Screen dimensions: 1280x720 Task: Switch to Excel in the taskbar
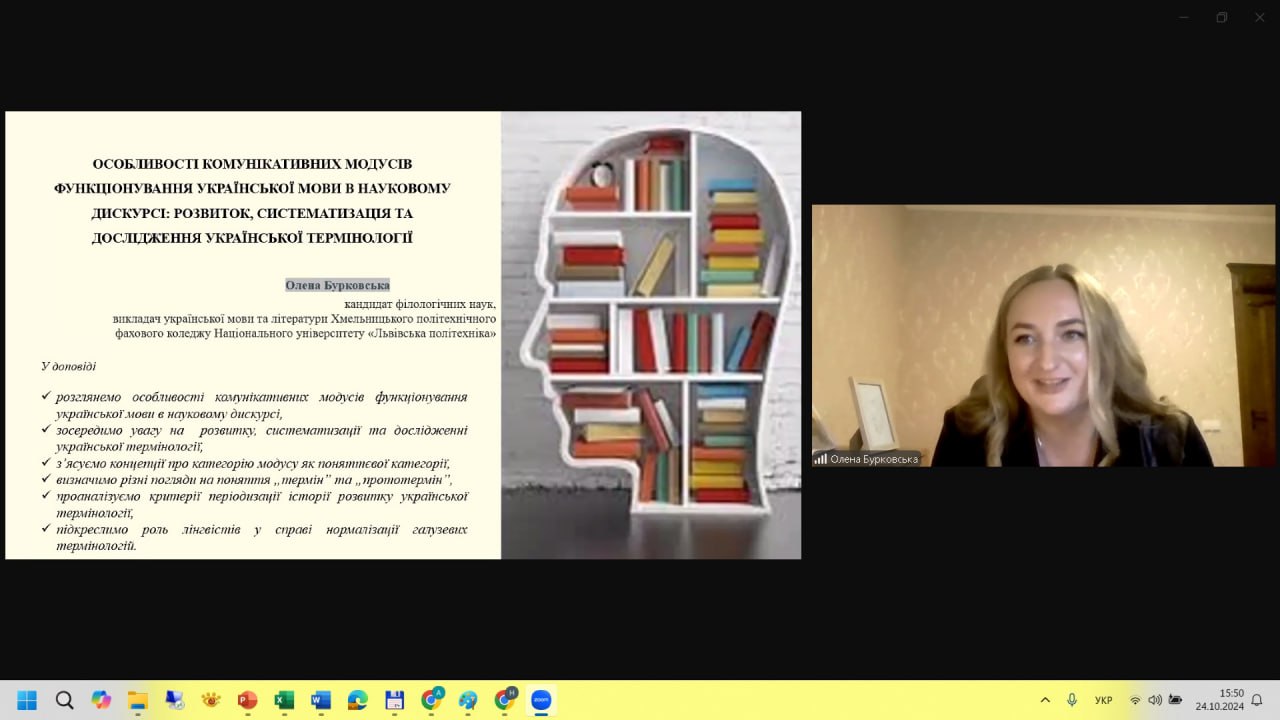click(284, 700)
